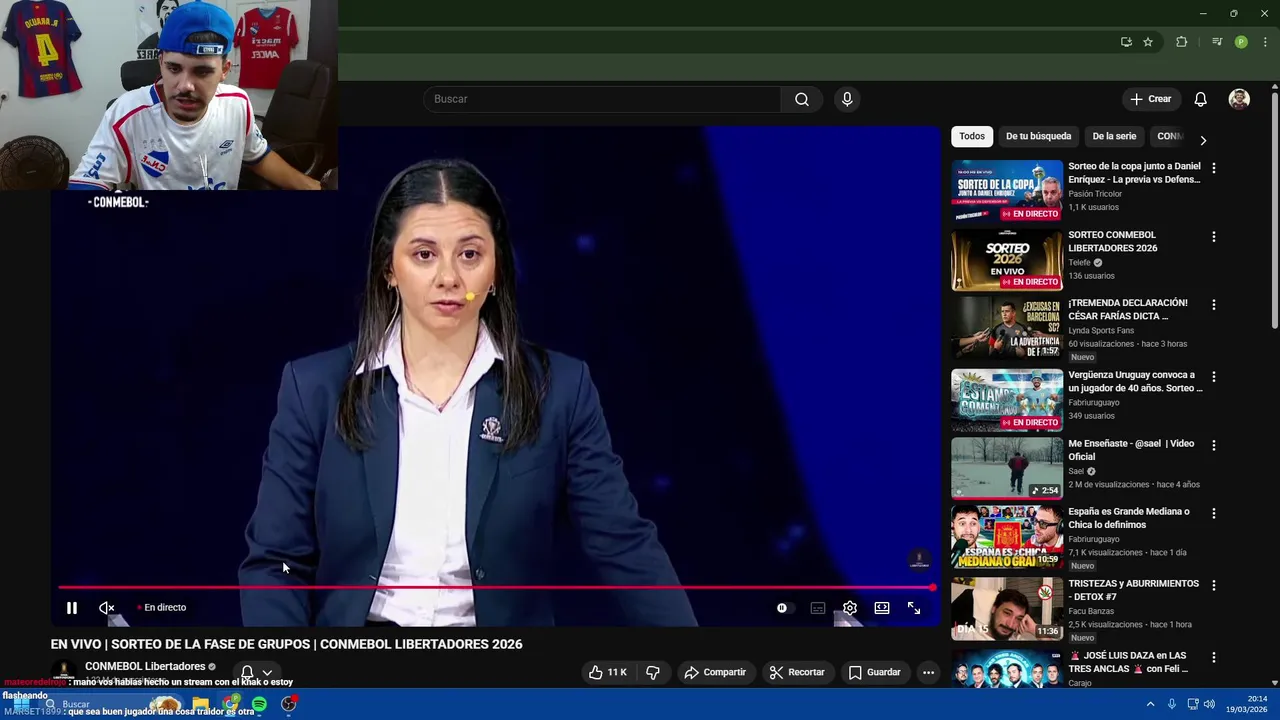
Task: Open the Compartir share dialog
Action: click(x=715, y=672)
